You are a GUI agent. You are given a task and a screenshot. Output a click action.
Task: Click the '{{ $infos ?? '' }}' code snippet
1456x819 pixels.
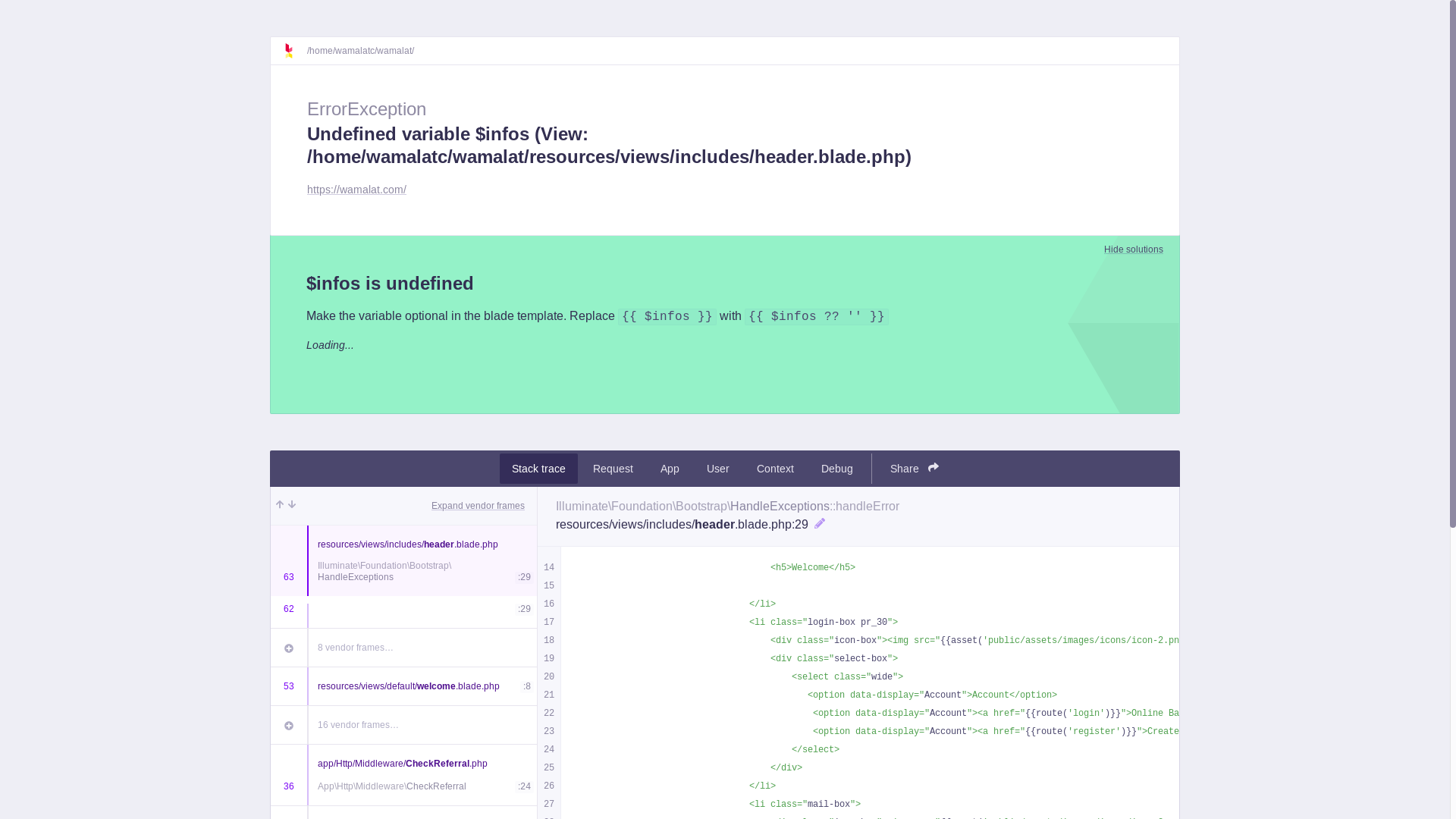point(816,317)
